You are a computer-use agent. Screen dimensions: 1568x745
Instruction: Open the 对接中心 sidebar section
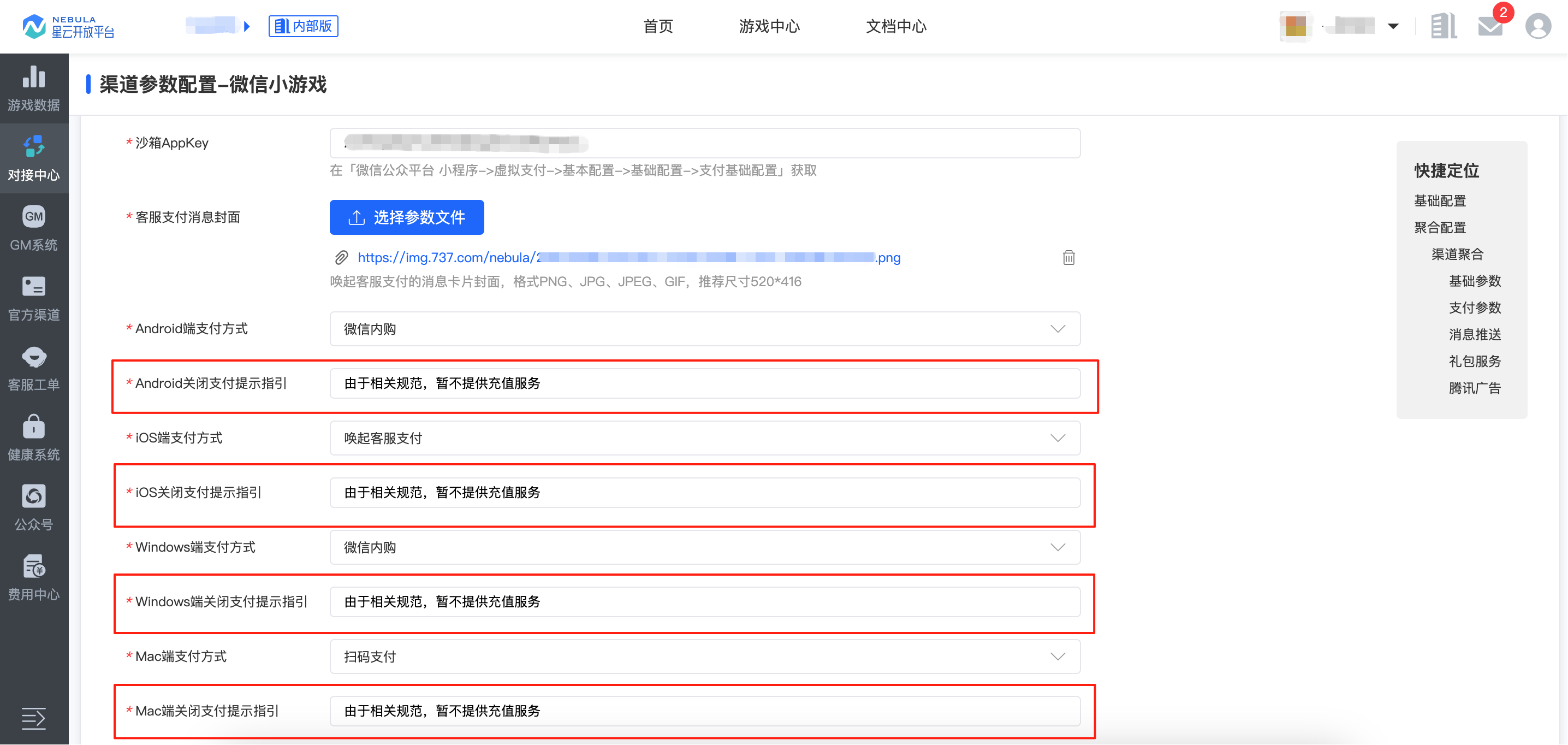tap(34, 158)
